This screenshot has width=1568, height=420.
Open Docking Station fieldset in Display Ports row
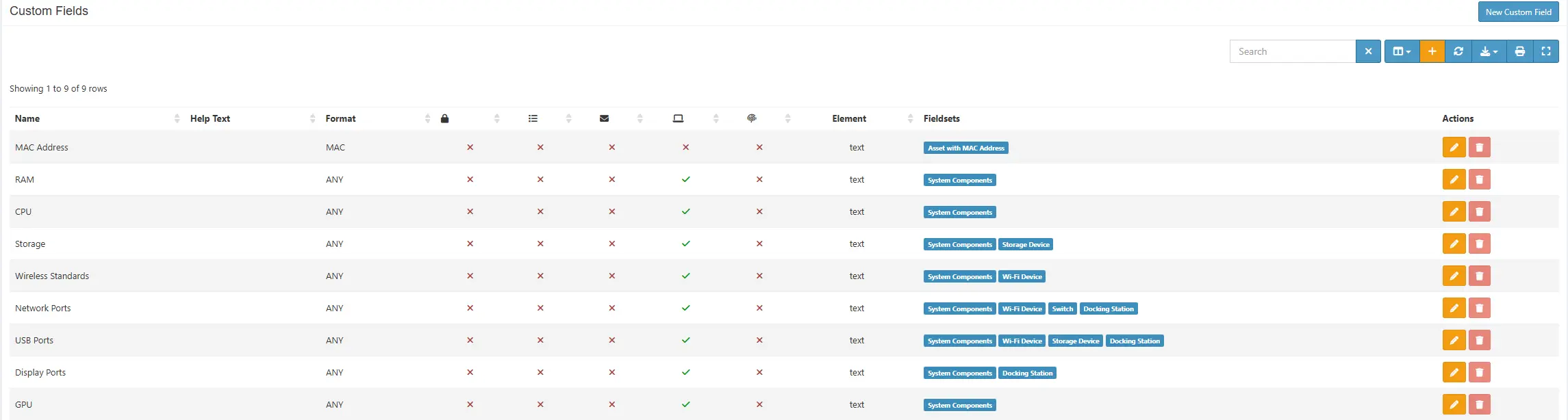(1027, 373)
